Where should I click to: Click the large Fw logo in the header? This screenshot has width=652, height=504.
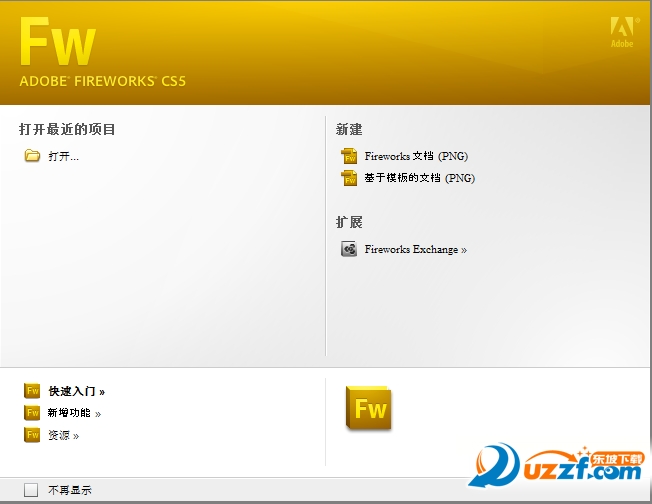58,42
